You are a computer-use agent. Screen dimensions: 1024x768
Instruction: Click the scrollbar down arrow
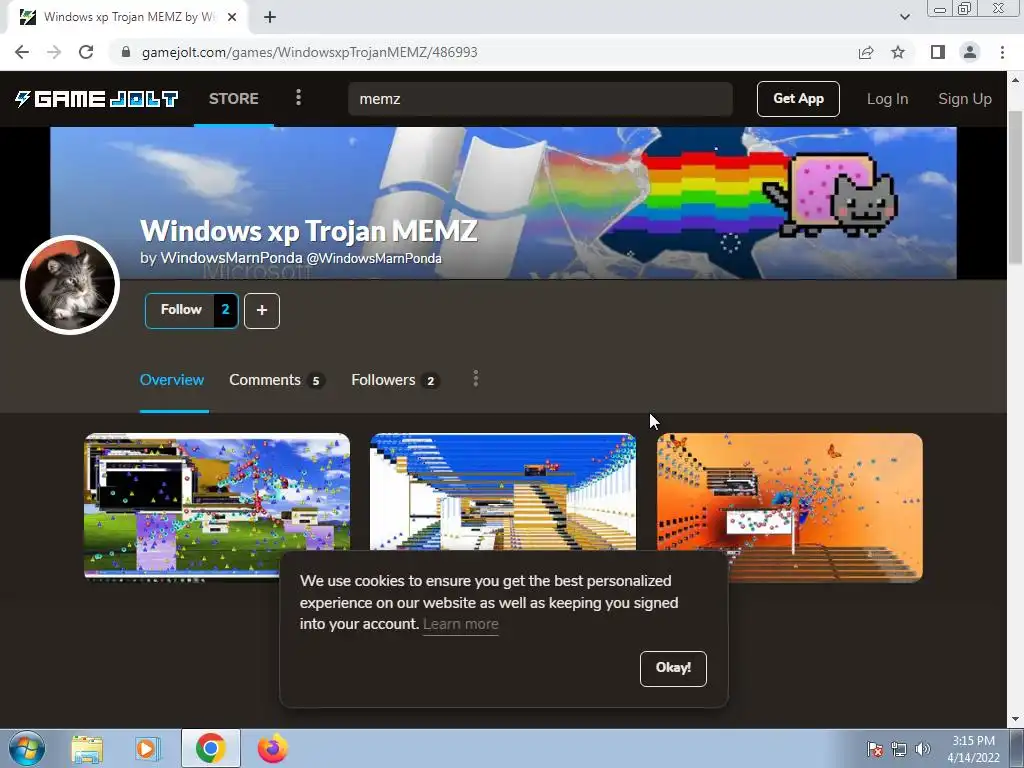coord(1015,719)
